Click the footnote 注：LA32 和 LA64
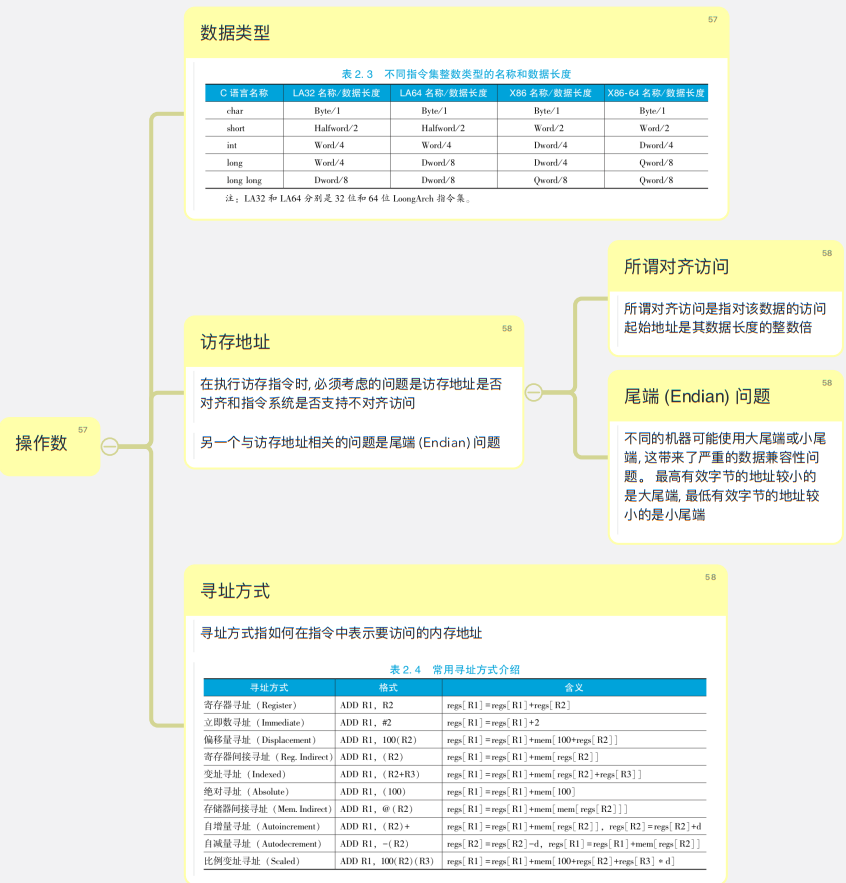The width and height of the screenshot is (846, 883). coord(349,198)
